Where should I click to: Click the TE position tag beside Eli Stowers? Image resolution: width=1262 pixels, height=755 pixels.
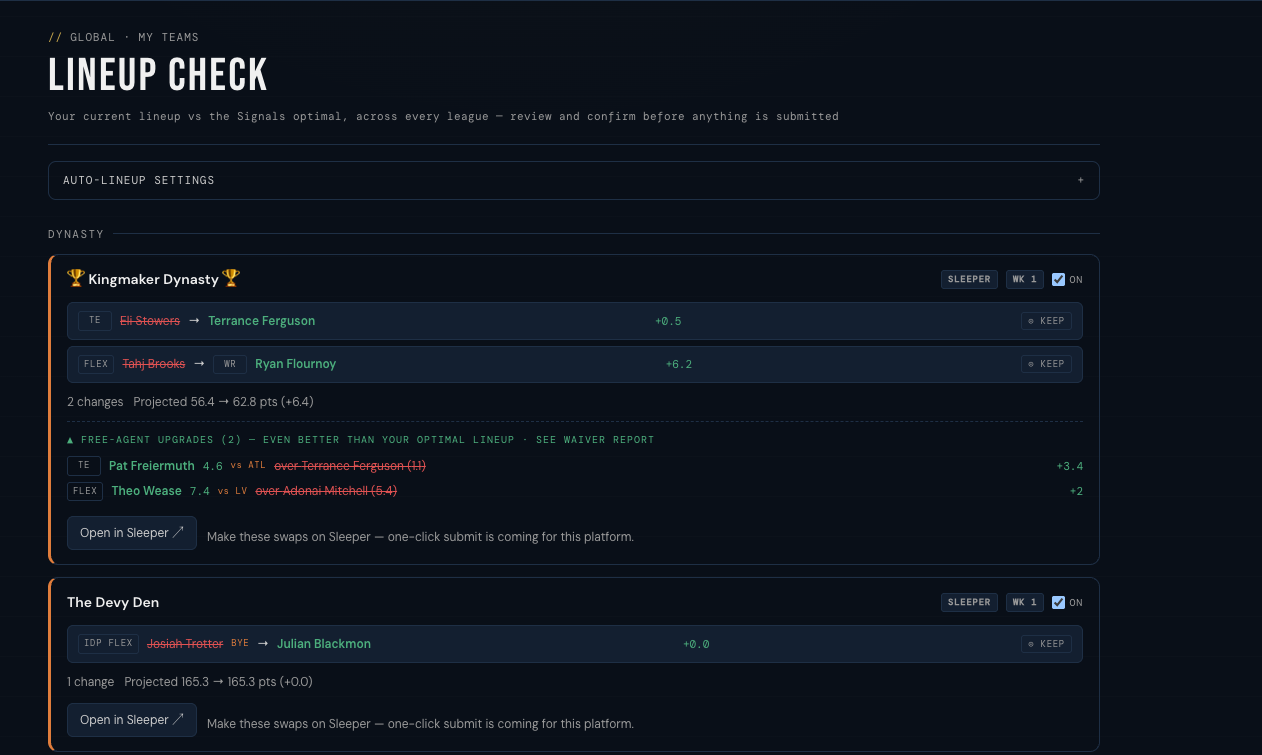[x=95, y=321]
